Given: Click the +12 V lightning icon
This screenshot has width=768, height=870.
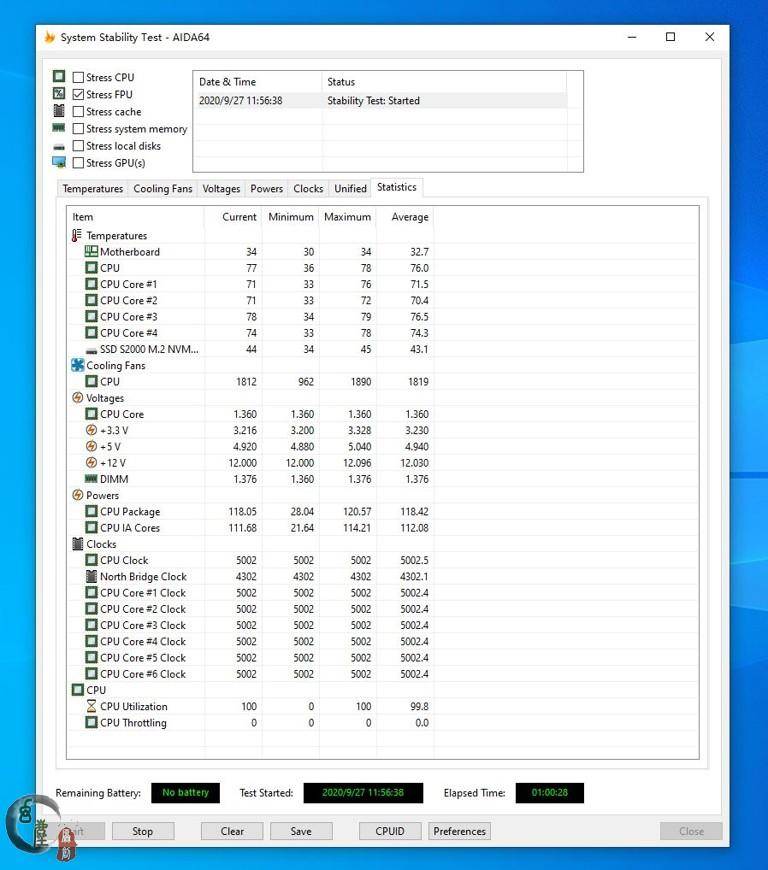Looking at the screenshot, I should pos(92,462).
